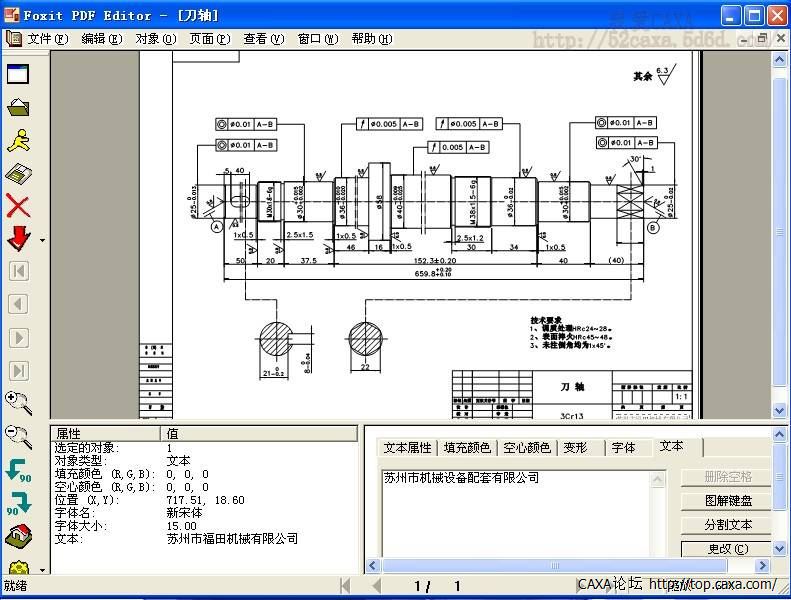791x600 pixels.
Task: Go to previous page in left toolbar
Action: click(19, 304)
